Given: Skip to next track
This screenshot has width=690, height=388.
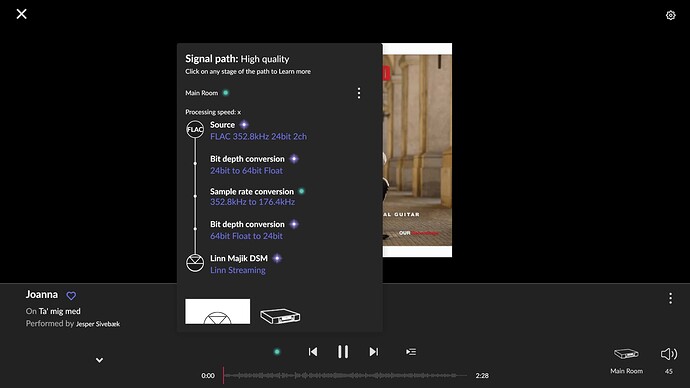Looking at the screenshot, I should [374, 351].
